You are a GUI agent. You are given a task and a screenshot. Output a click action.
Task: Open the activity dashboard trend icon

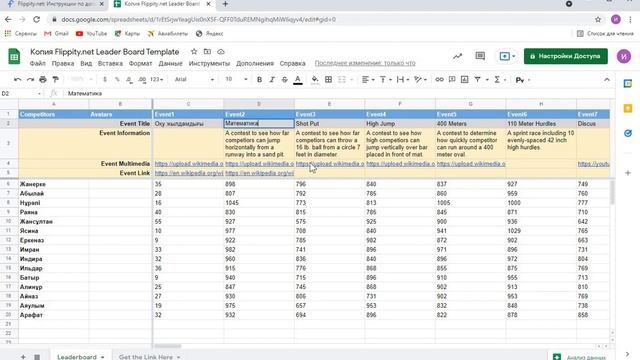pyautogui.click(x=458, y=56)
